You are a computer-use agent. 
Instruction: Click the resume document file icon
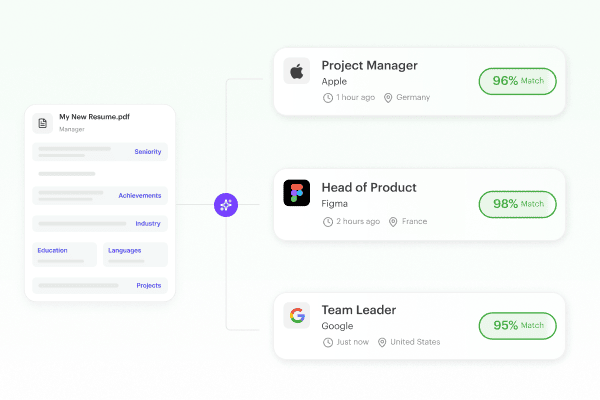click(42, 123)
